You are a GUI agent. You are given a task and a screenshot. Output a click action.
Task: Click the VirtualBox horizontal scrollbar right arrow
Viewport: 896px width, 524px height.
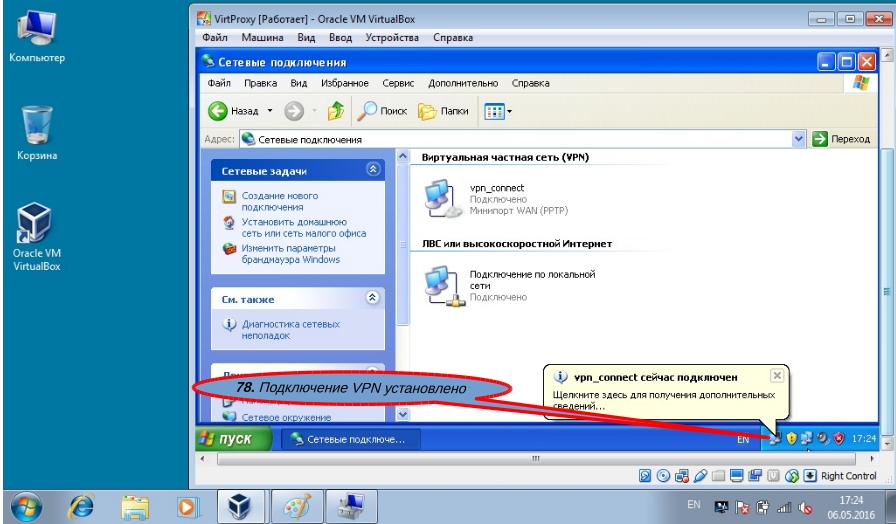pos(871,458)
